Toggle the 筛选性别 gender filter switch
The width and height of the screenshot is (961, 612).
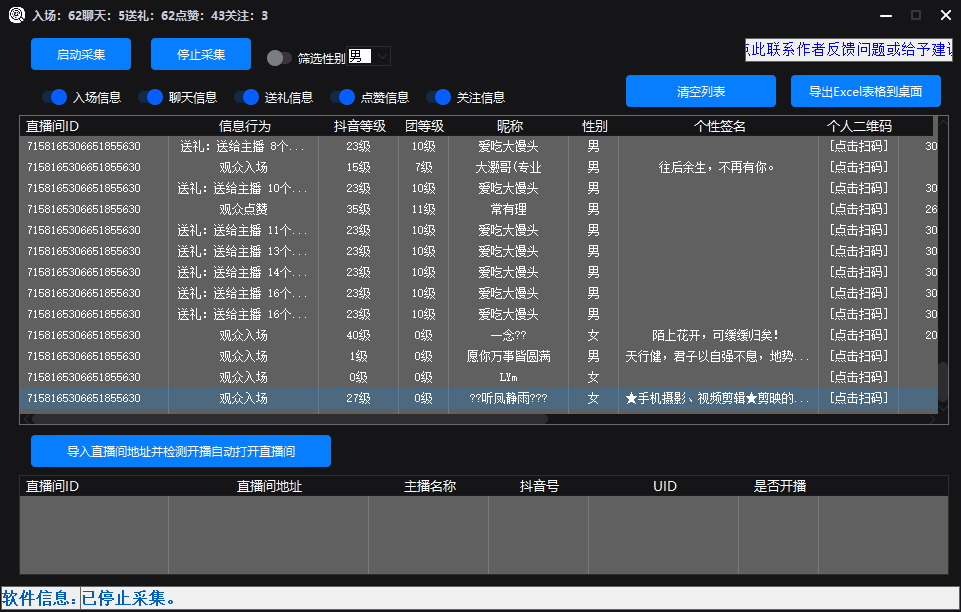coord(280,58)
